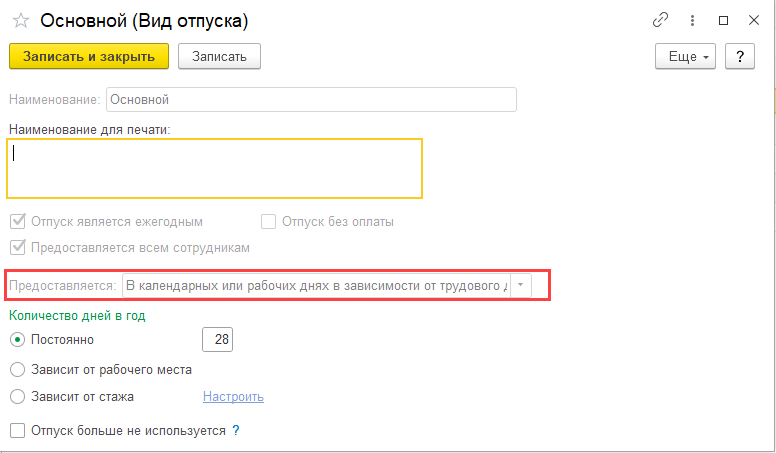
Task: Toggle Предоставляется всем сотрудникам checkbox
Action: click(17, 247)
